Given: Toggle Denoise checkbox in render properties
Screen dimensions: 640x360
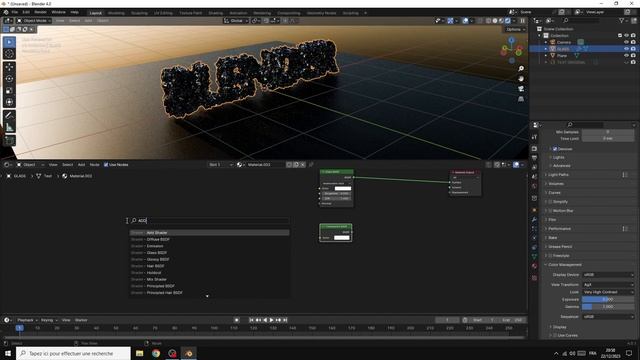Looking at the screenshot, I should click(x=555, y=149).
